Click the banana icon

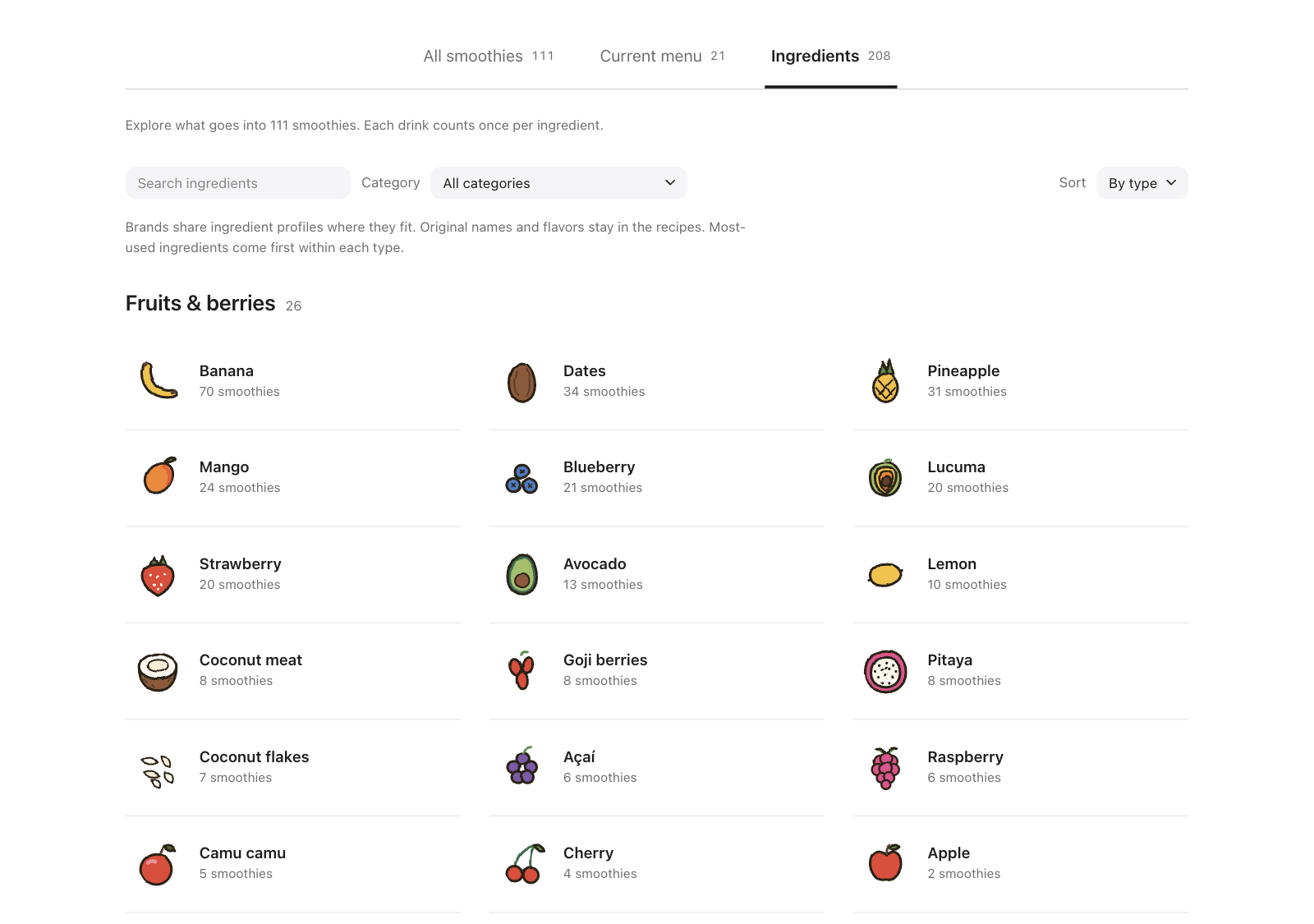159,381
